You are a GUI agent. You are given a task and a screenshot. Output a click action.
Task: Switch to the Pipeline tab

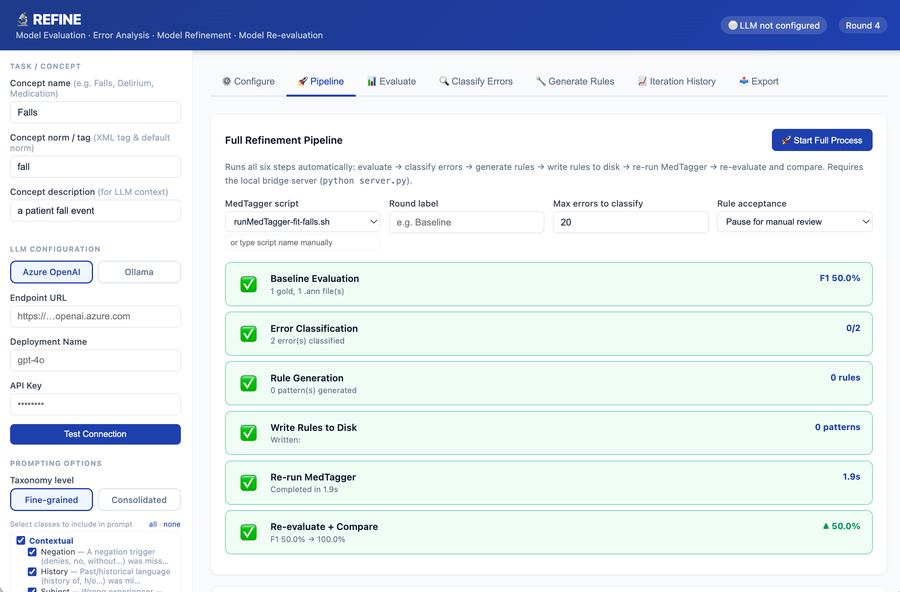(321, 82)
